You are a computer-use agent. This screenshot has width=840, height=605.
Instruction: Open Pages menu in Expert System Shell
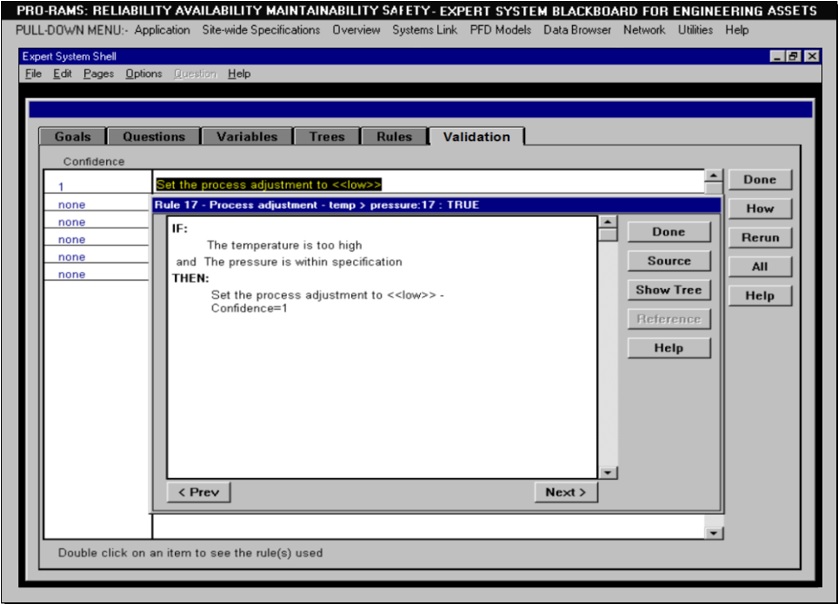pos(99,73)
